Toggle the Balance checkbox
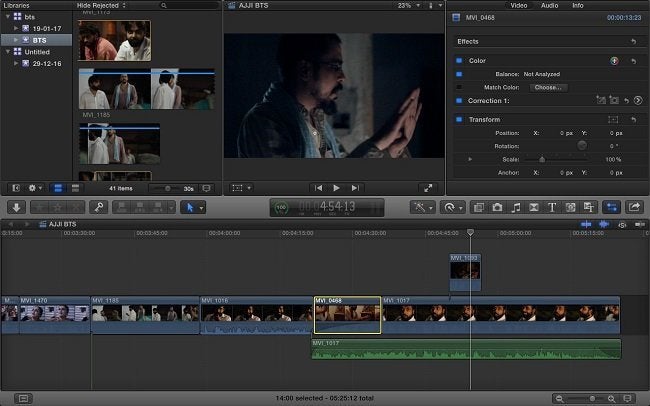 click(x=459, y=74)
